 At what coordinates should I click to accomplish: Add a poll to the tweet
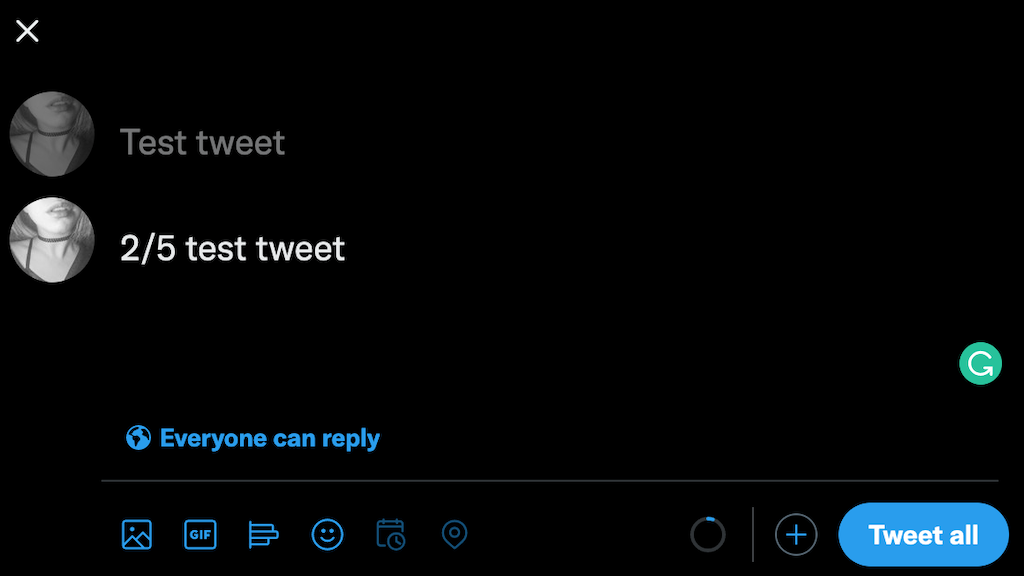tap(263, 535)
